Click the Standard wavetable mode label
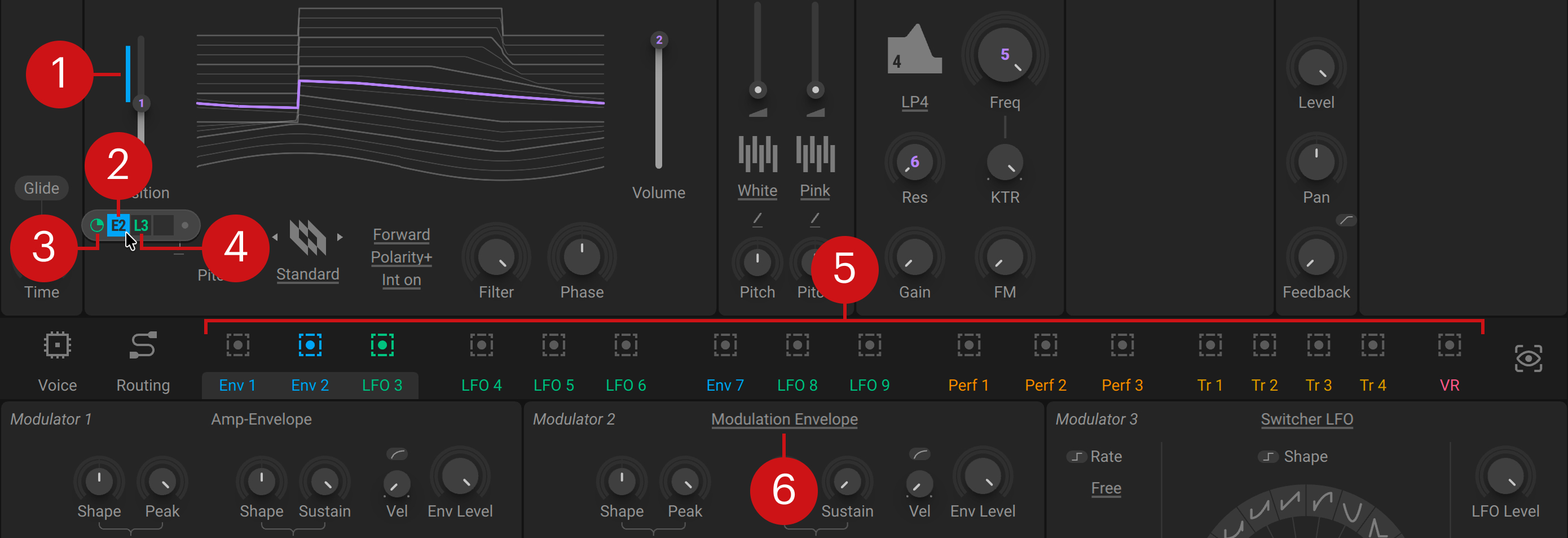1568x538 pixels. [307, 274]
